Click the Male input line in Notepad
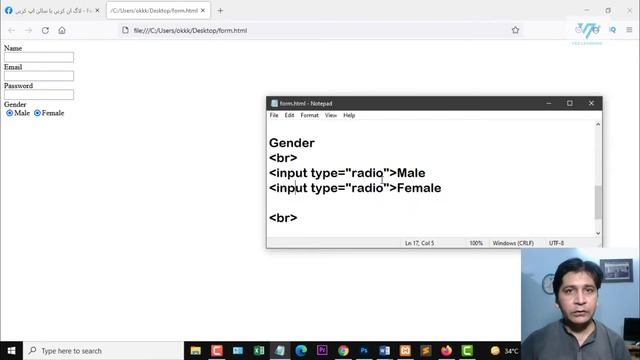Image resolution: width=640 pixels, height=360 pixels. point(347,173)
